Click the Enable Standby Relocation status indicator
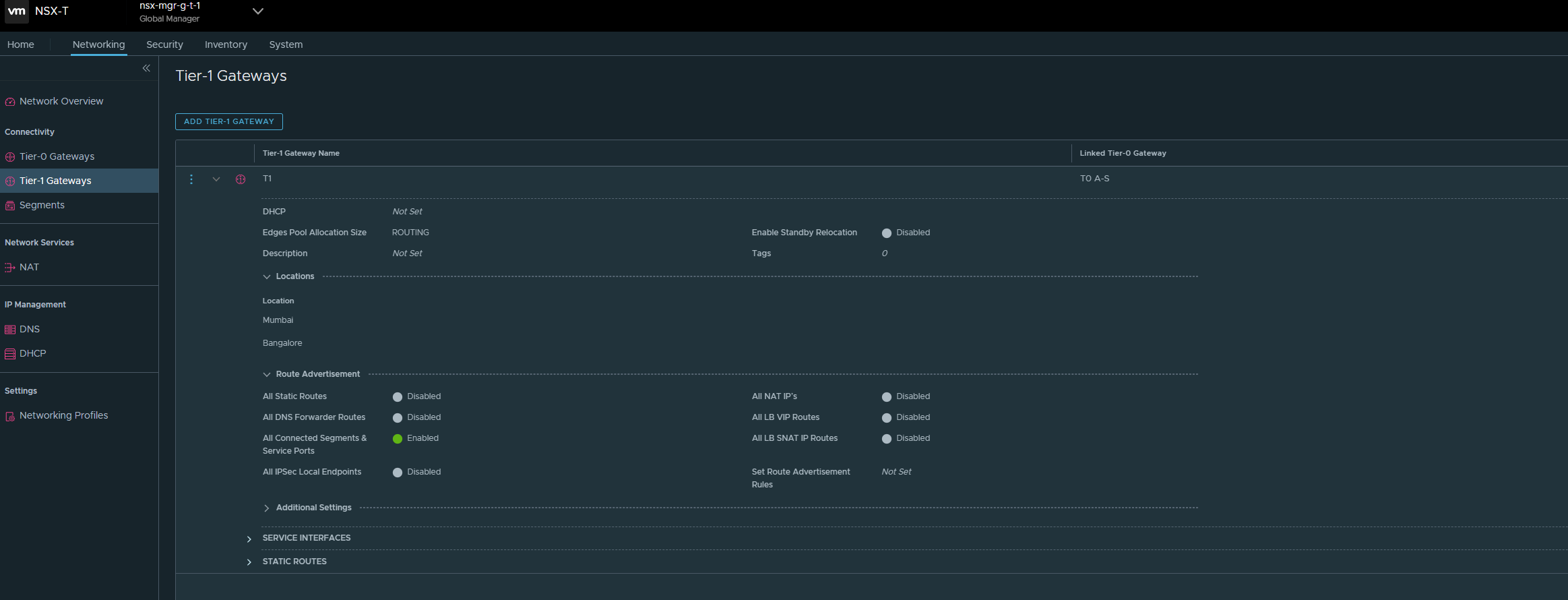This screenshot has height=600, width=1568. 887,233
